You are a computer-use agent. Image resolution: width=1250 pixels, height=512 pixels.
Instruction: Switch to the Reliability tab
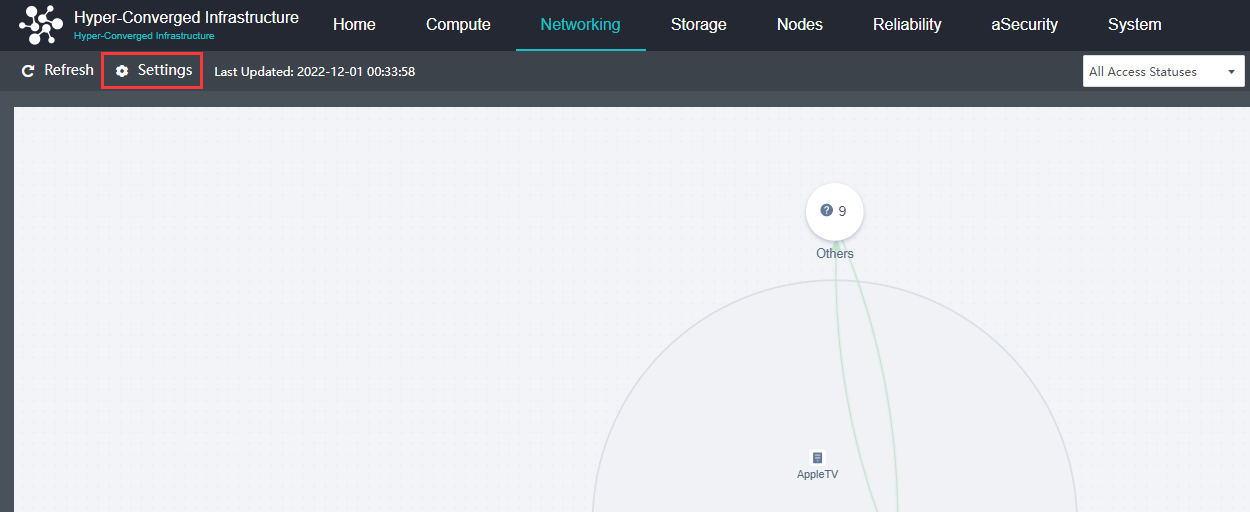click(x=906, y=25)
